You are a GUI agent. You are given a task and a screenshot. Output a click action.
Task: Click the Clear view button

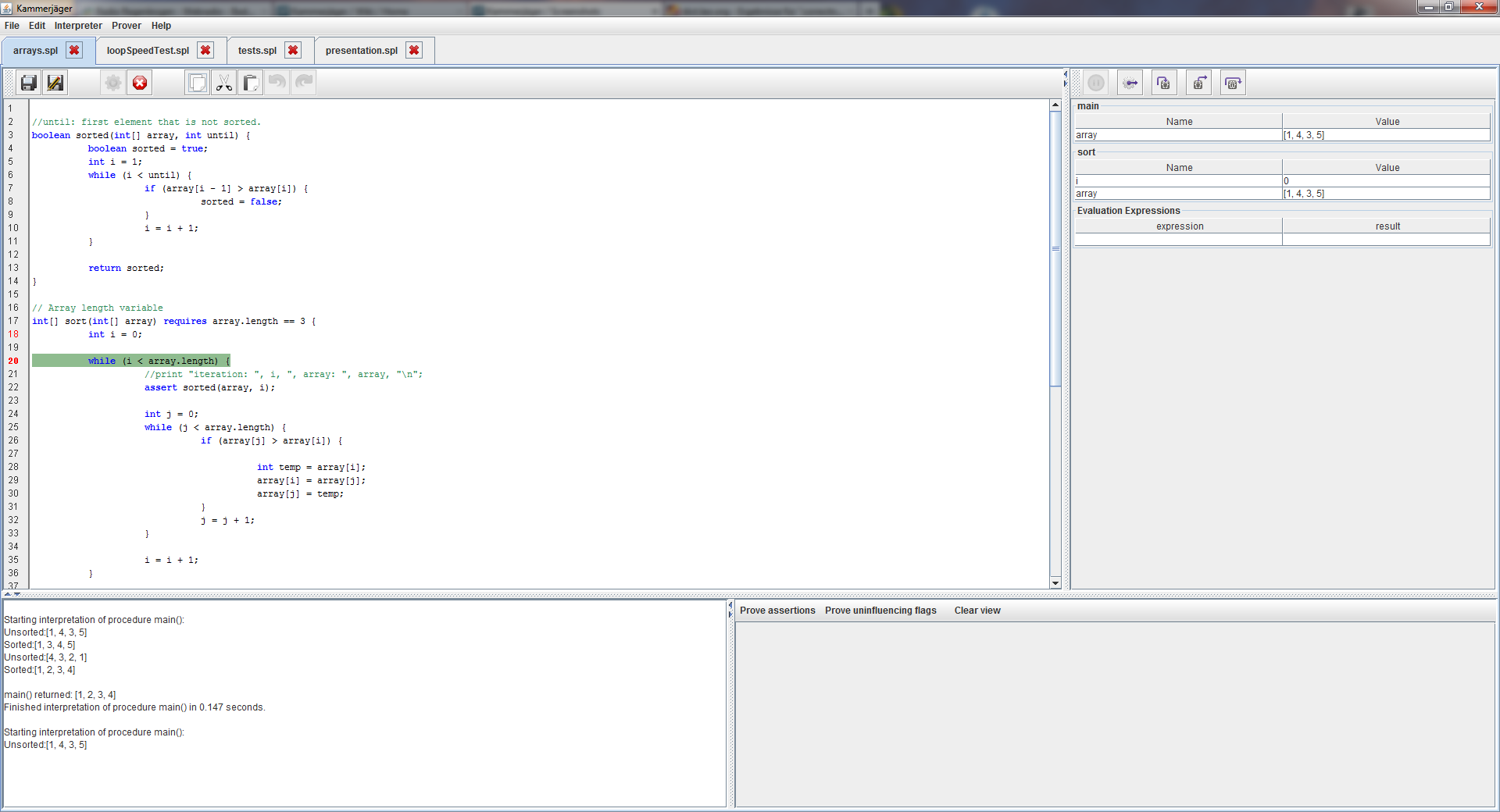click(977, 611)
